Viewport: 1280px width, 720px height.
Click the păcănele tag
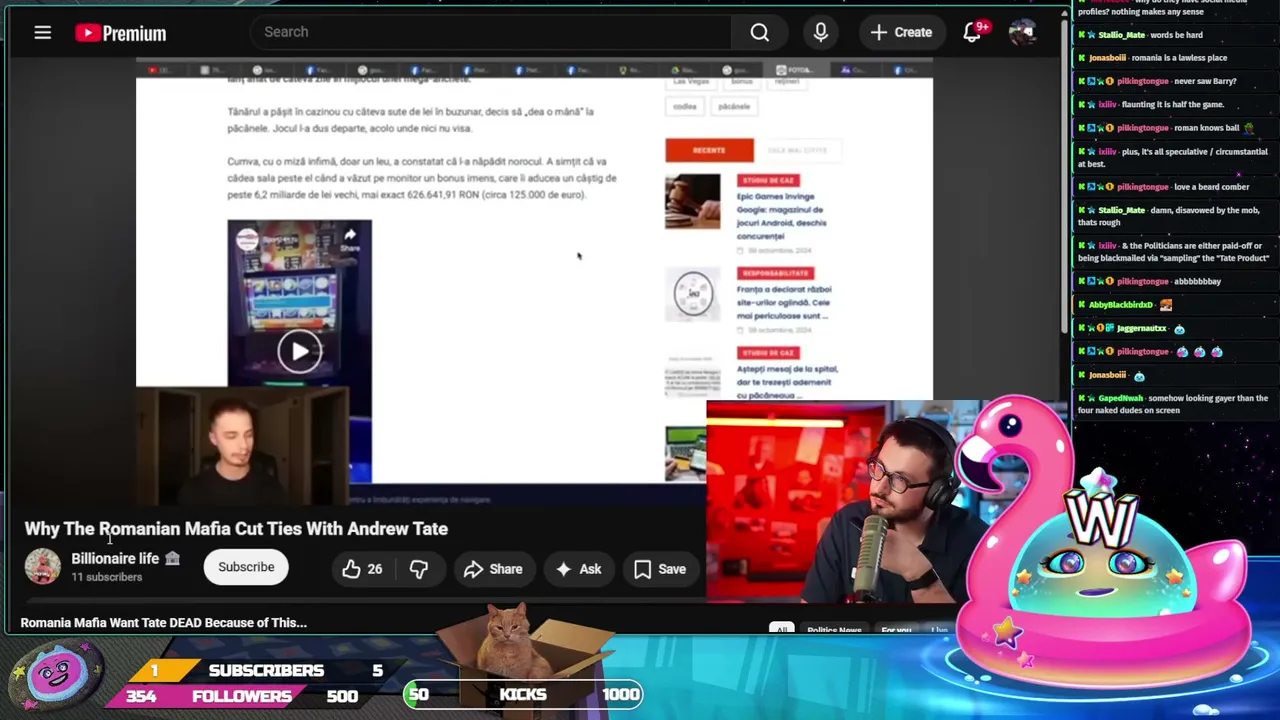pyautogui.click(x=734, y=106)
